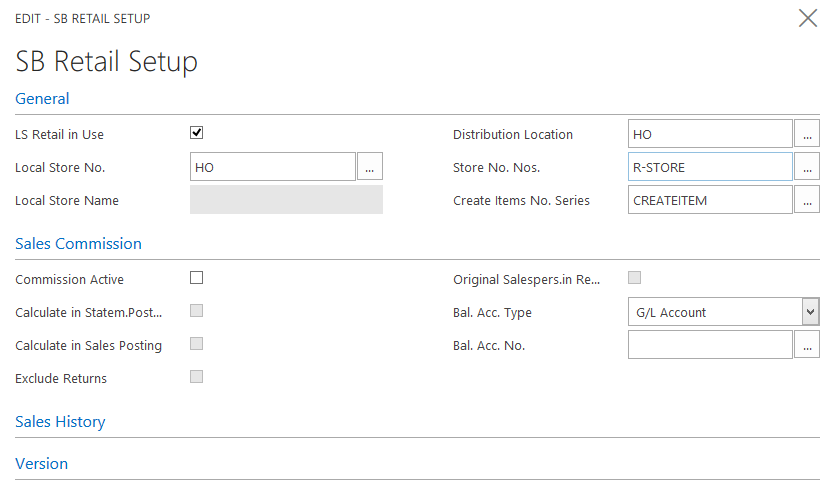Enable the Commission Active checkbox
Image resolution: width=829 pixels, height=494 pixels.
[x=197, y=278]
